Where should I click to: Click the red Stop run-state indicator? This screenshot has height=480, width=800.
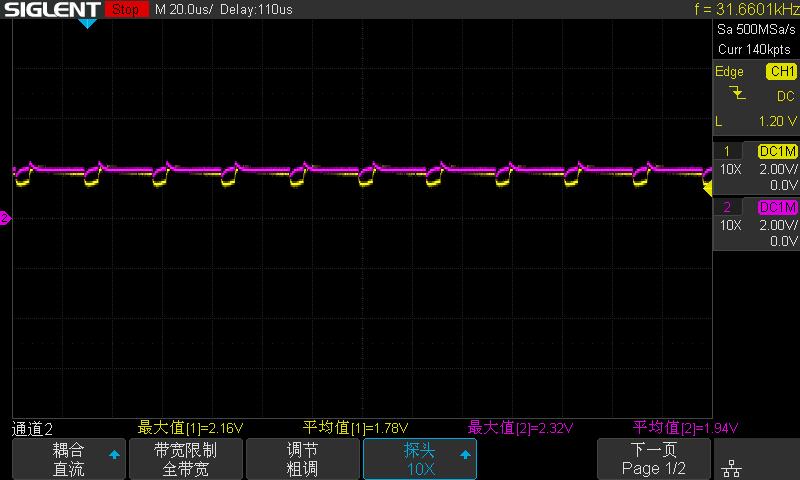tap(126, 9)
